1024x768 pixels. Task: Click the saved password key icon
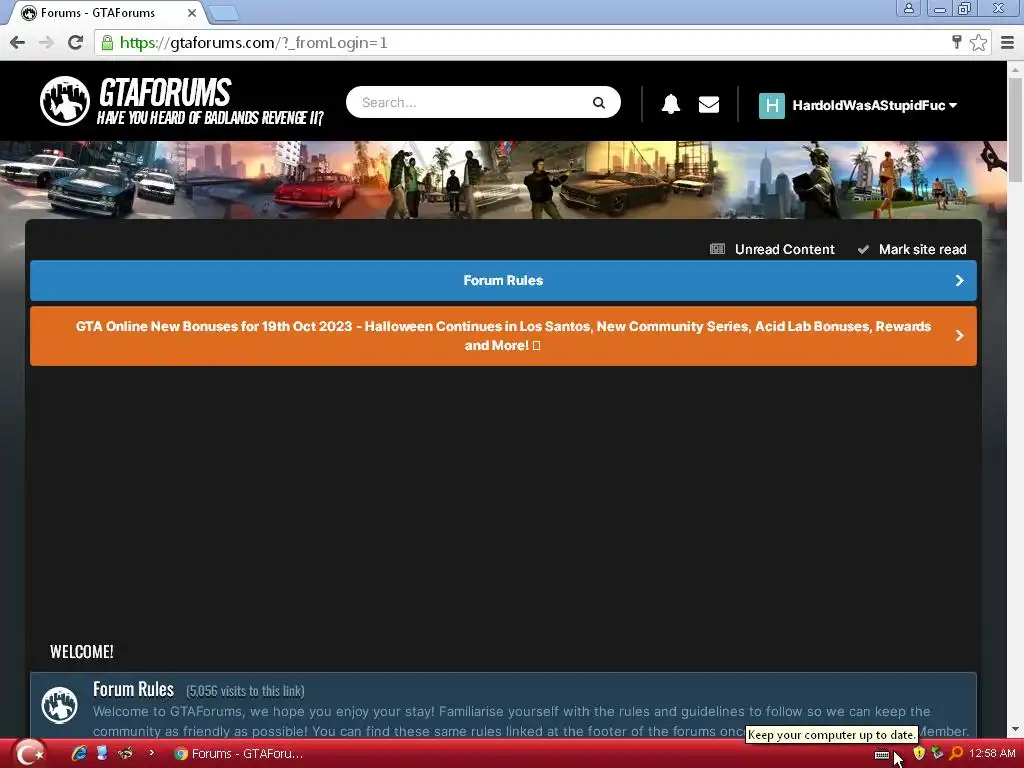[x=956, y=42]
